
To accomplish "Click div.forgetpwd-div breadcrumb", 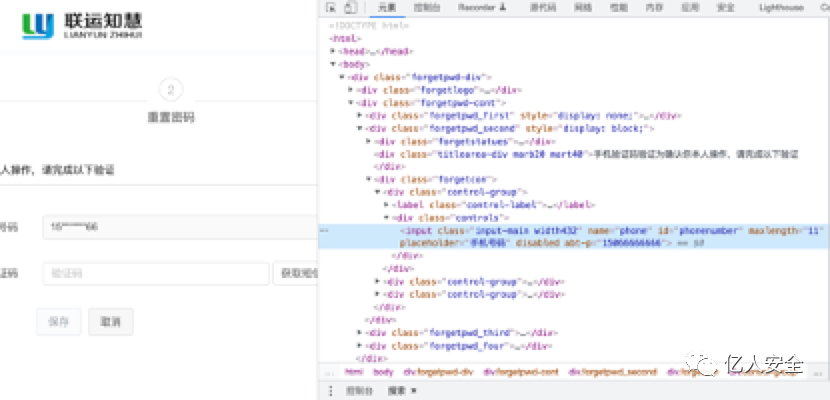I will point(438,372).
